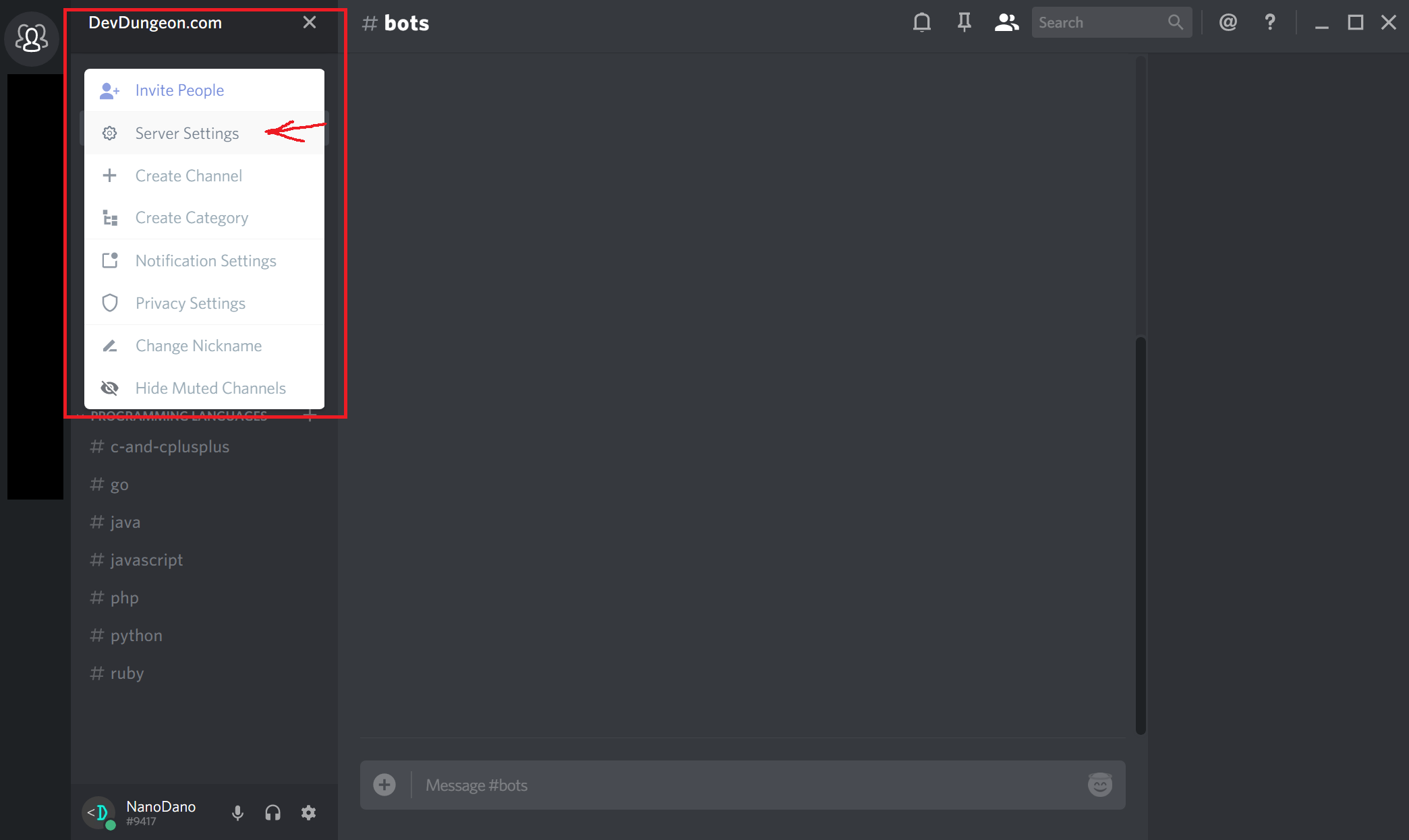This screenshot has width=1409, height=840.
Task: Click the members list icon
Action: [1003, 22]
